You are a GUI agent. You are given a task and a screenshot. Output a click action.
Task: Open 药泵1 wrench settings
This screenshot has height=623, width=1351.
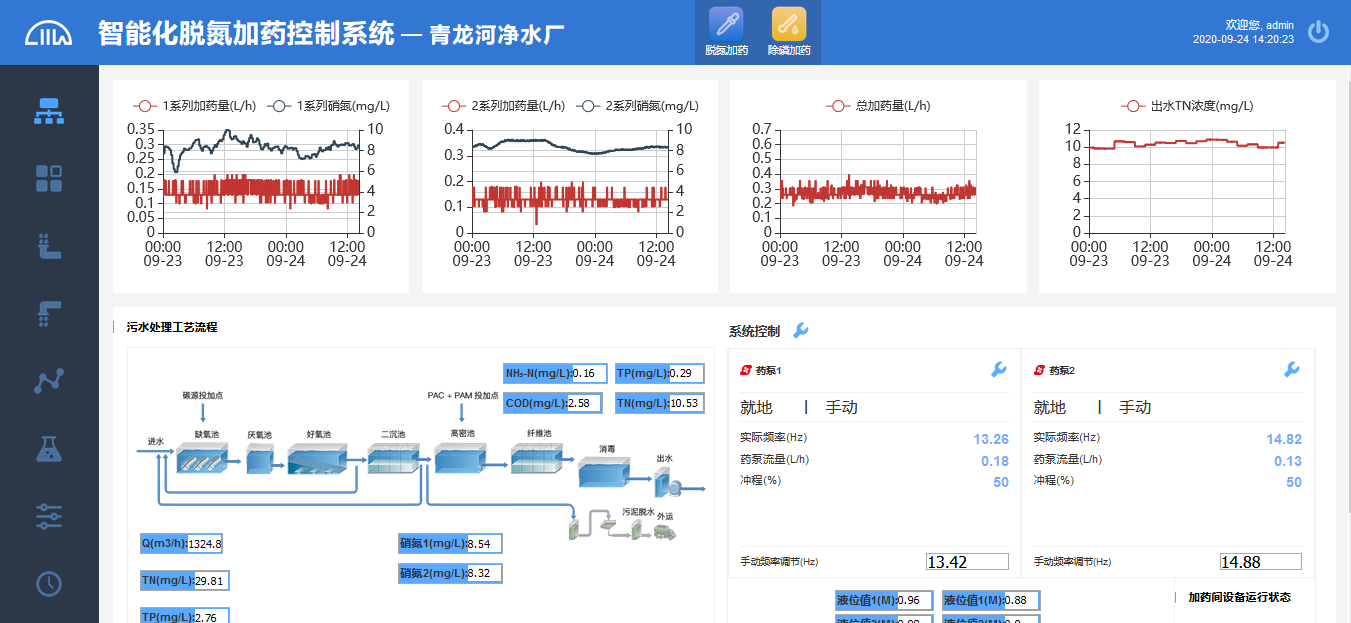[998, 370]
